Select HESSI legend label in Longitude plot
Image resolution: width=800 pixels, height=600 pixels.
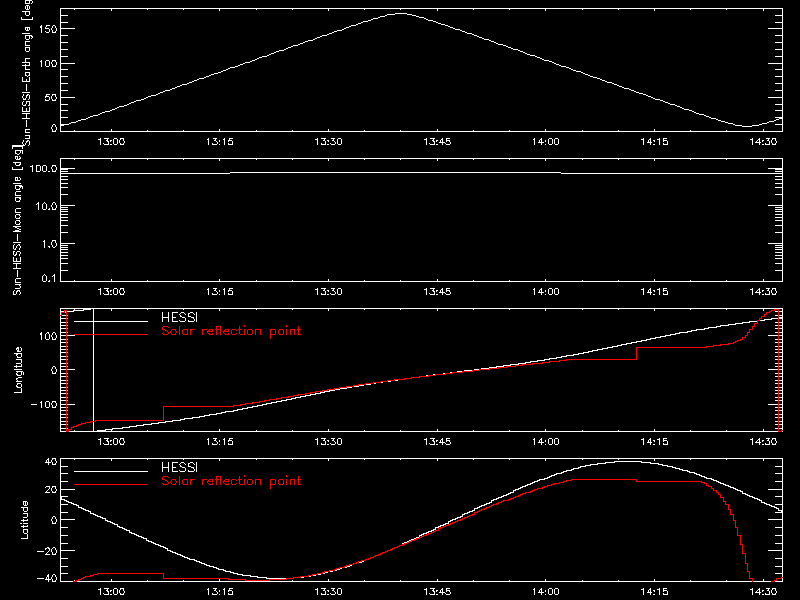coord(179,317)
